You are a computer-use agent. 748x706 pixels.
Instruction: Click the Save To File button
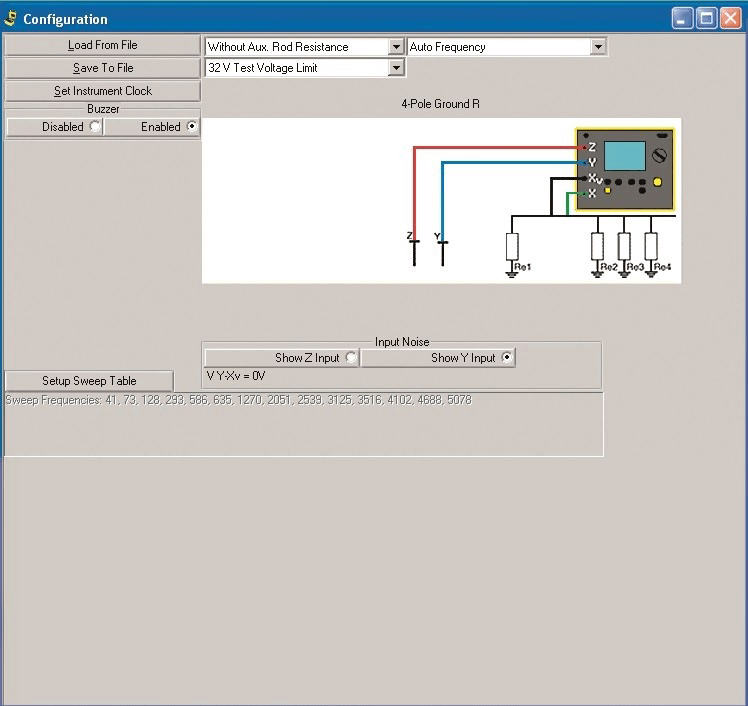tap(103, 68)
